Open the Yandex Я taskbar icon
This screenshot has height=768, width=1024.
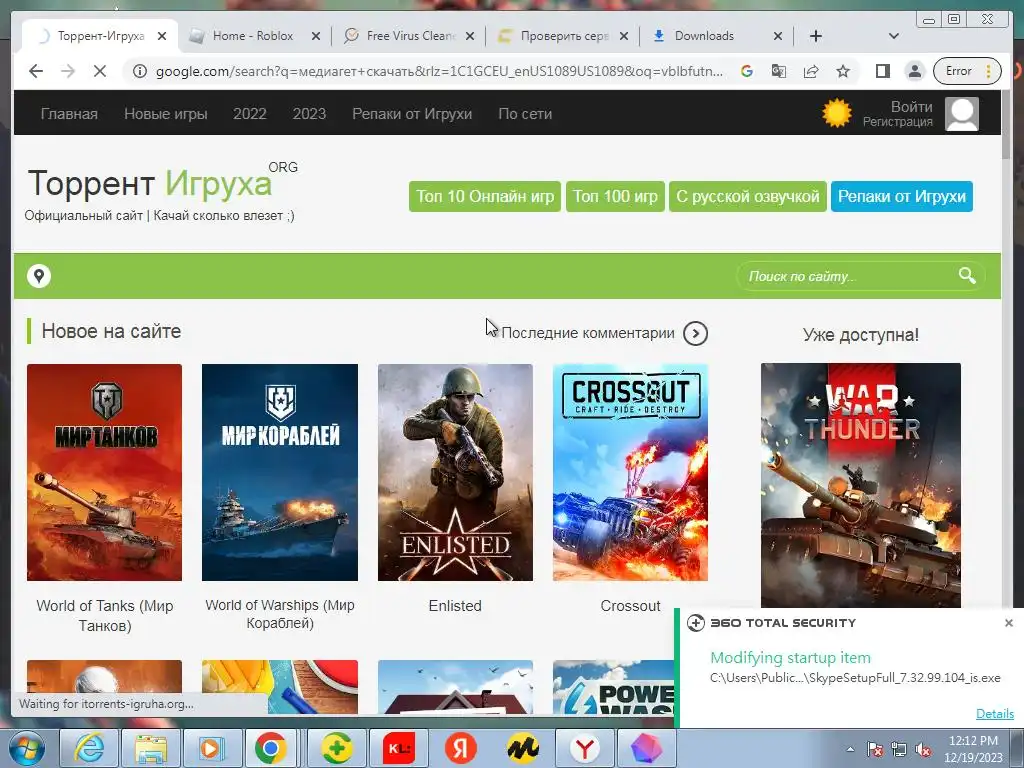460,748
